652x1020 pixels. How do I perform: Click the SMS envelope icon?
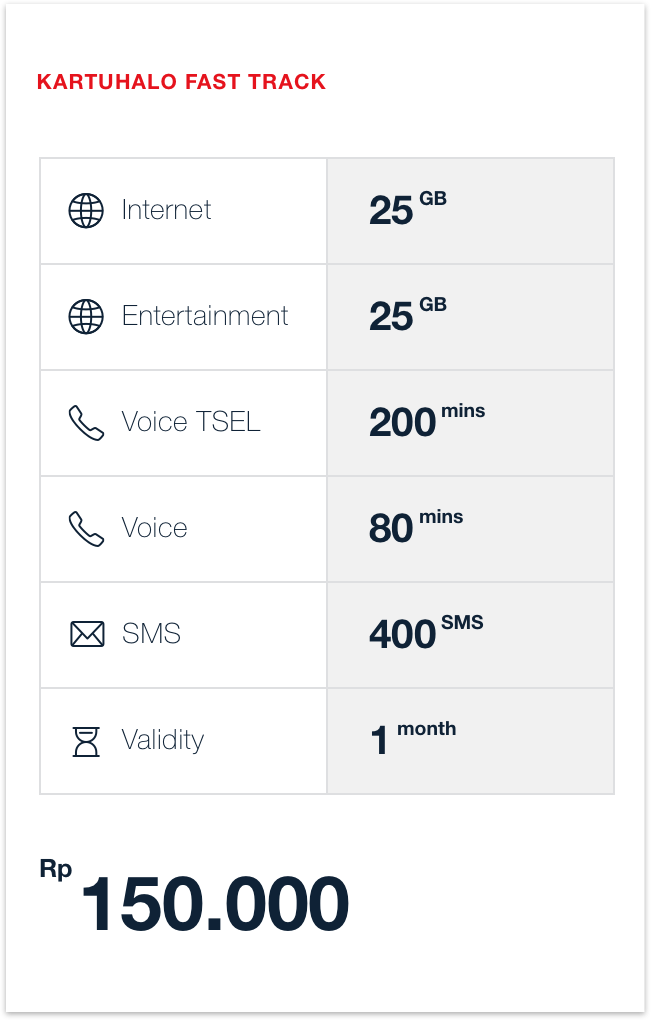[x=87, y=634]
